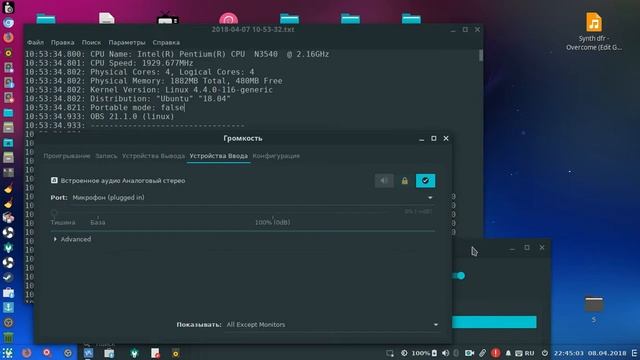
Task: Click the brightness icon in system tray
Action: (404, 353)
